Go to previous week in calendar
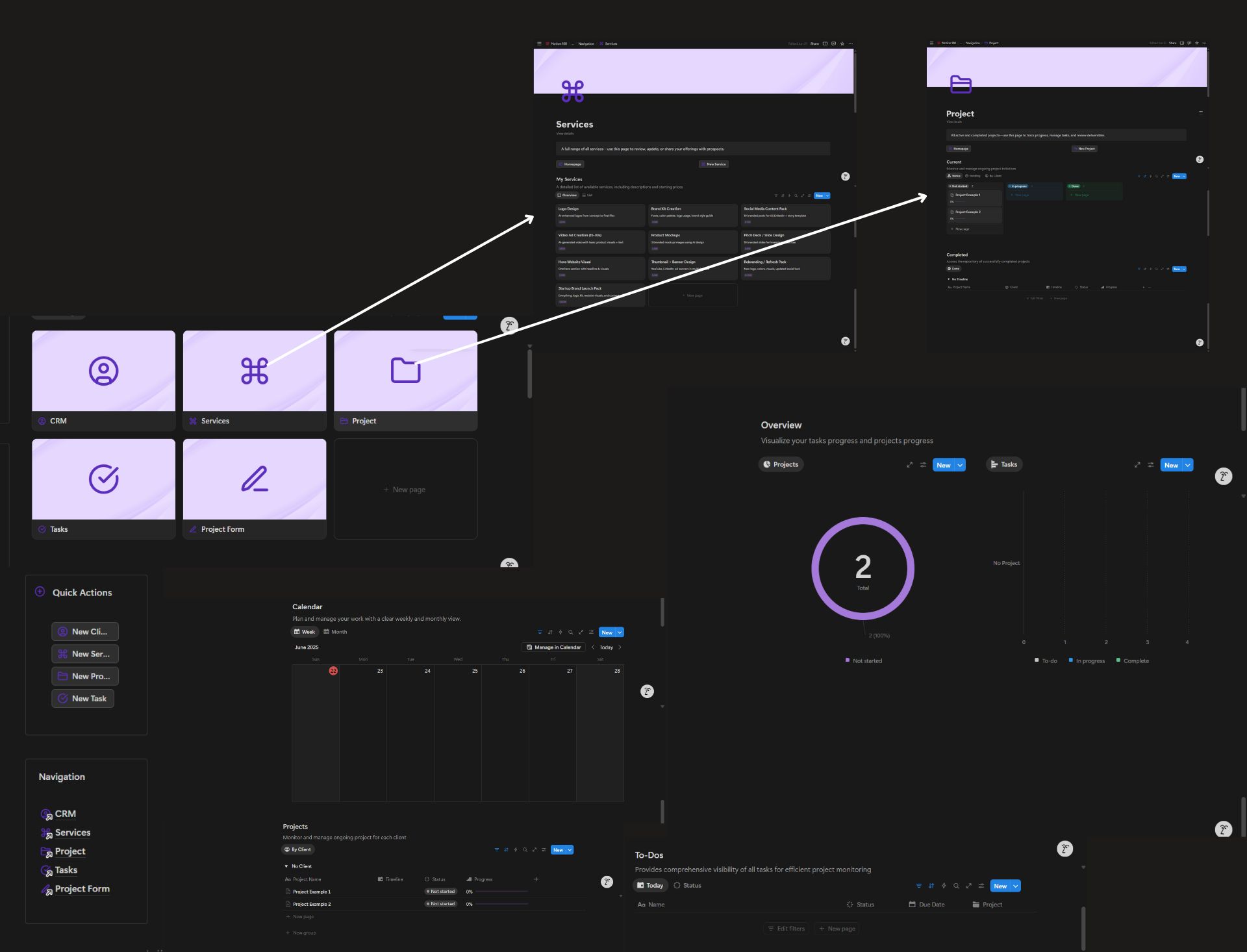The width and height of the screenshot is (1247, 952). [x=593, y=647]
